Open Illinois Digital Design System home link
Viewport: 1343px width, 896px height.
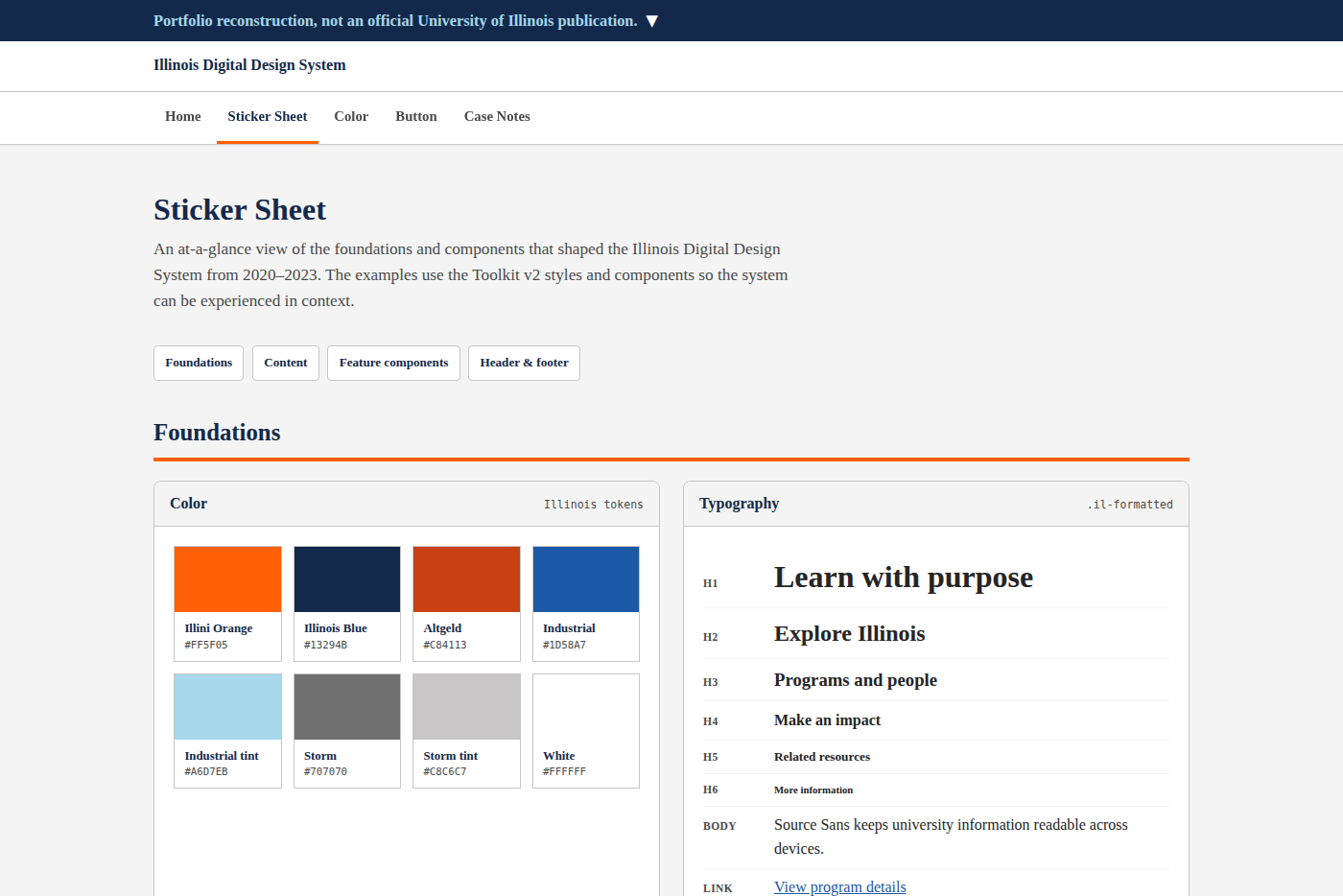(x=249, y=65)
